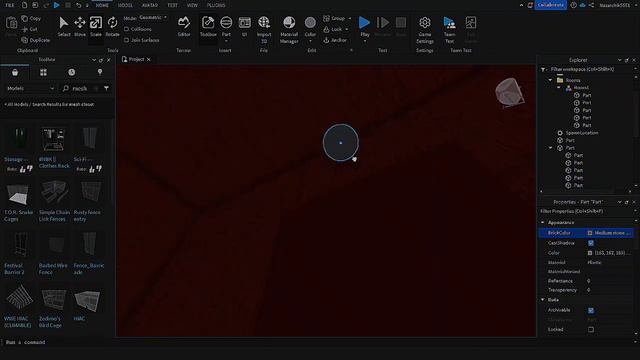Image resolution: width=640 pixels, height=360 pixels.
Task: Start Team Test
Action: click(x=449, y=29)
